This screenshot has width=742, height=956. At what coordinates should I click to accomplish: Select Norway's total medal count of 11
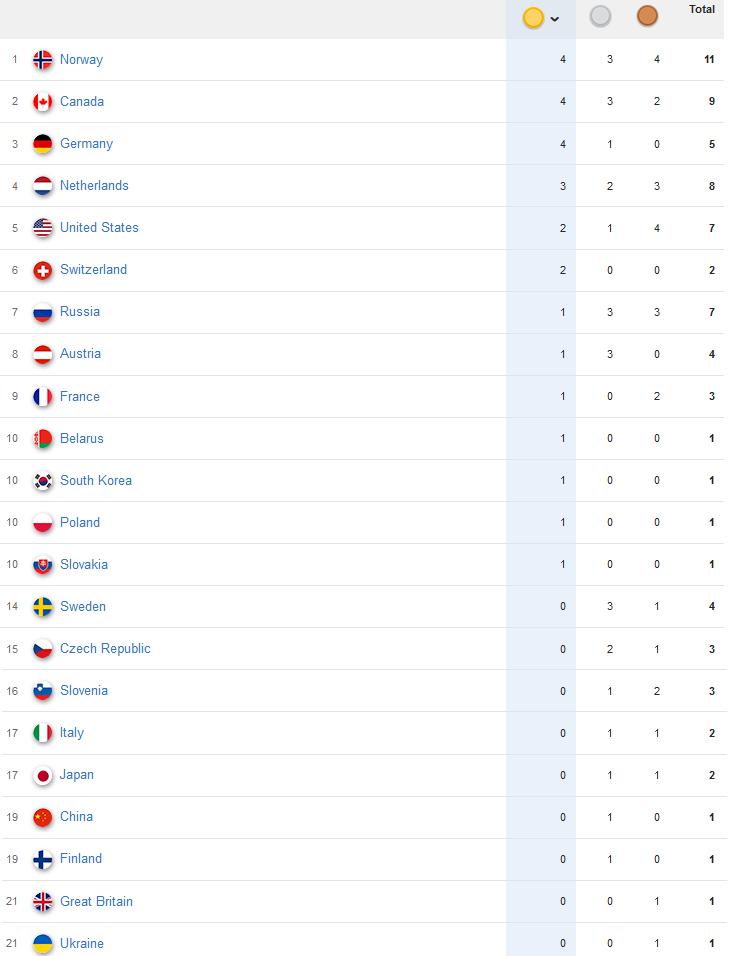tap(709, 60)
